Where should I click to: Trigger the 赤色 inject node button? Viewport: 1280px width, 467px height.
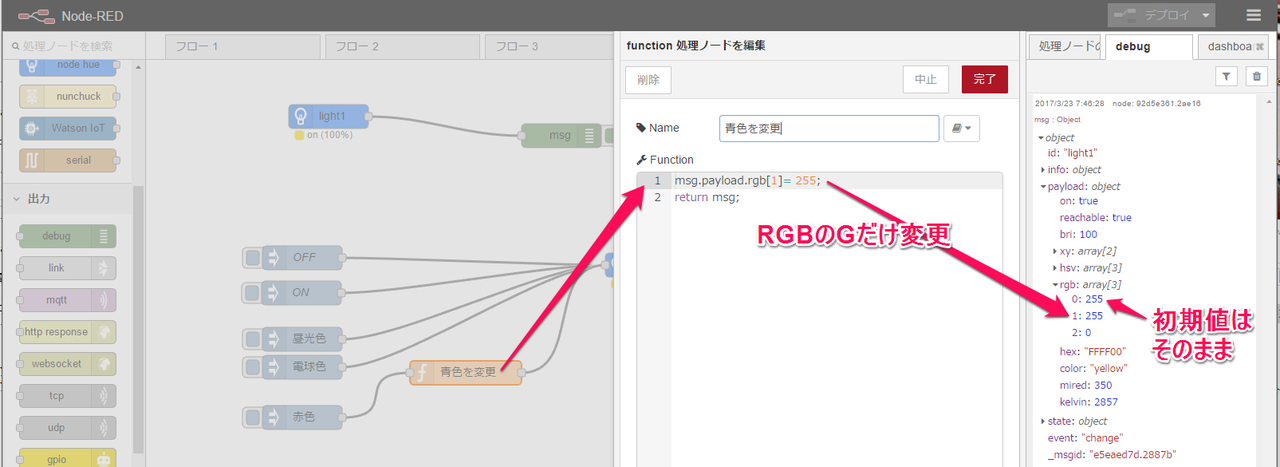click(x=253, y=417)
